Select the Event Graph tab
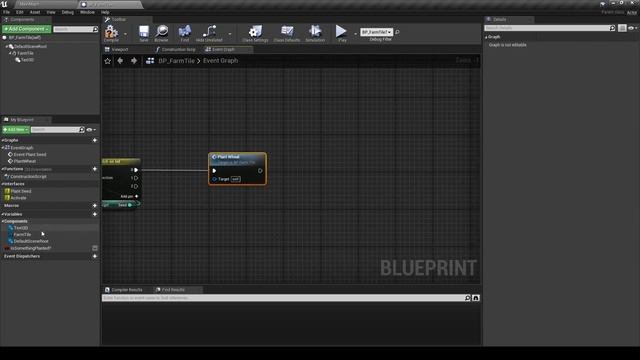 tap(223, 49)
